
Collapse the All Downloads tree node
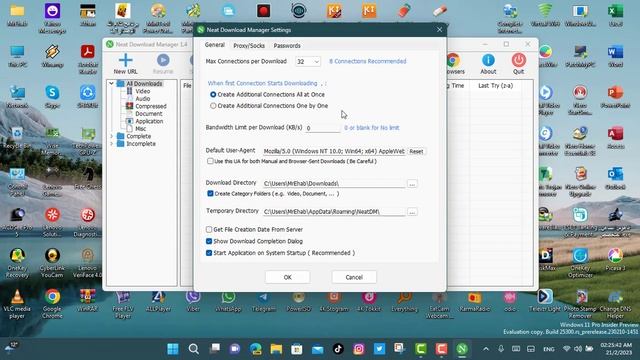tap(111, 83)
